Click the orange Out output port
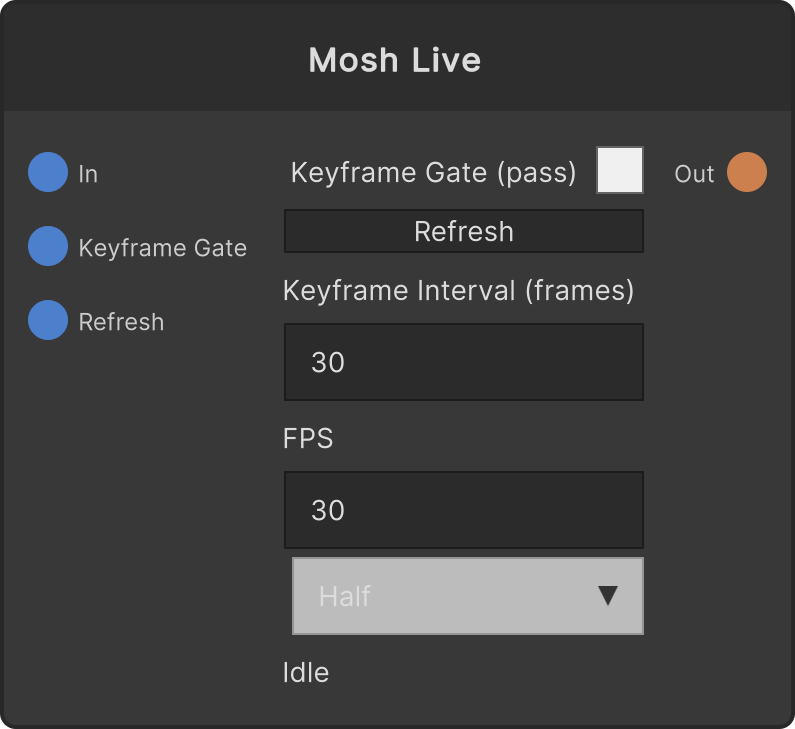 click(747, 172)
